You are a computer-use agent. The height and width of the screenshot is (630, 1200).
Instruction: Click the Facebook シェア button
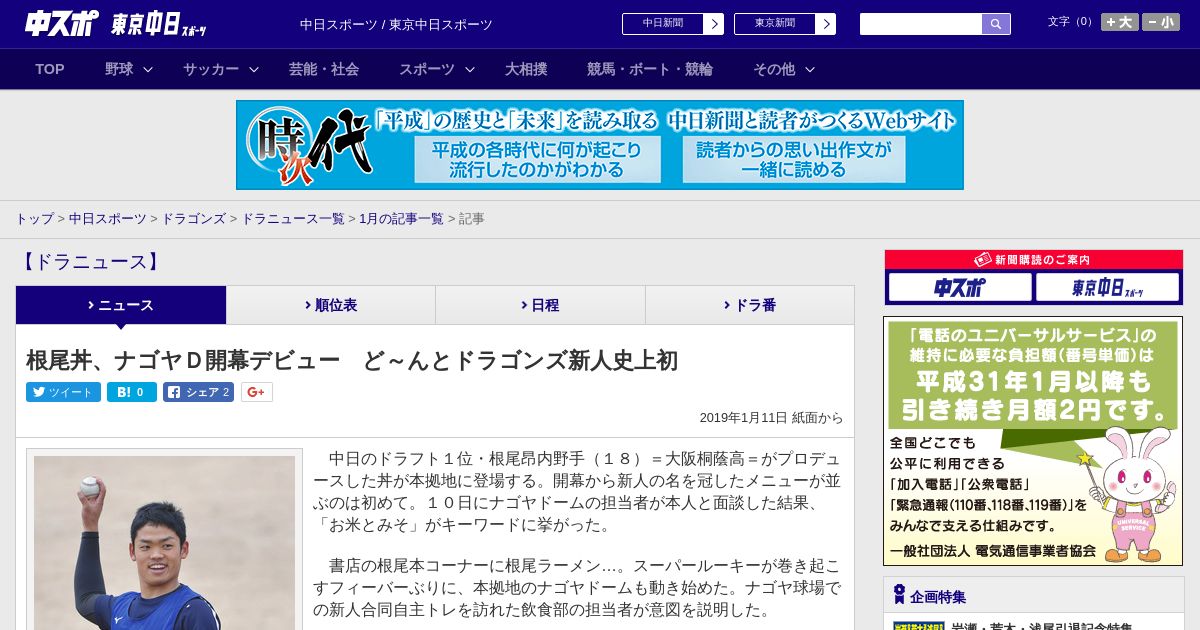pyautogui.click(x=199, y=392)
